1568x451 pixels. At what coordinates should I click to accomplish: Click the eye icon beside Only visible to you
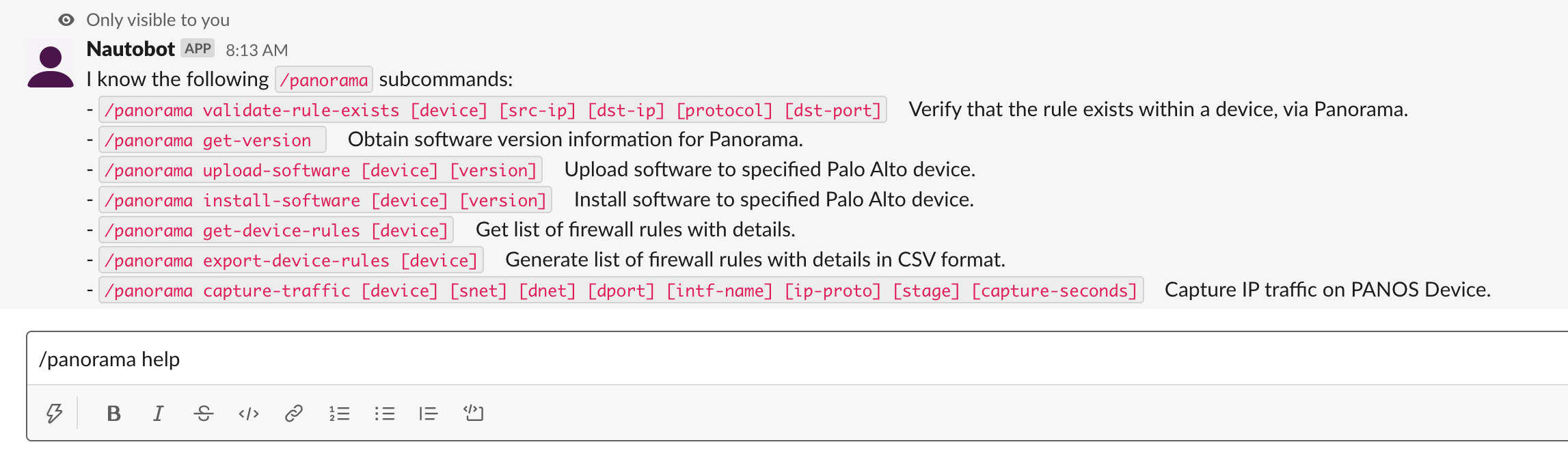pos(66,20)
